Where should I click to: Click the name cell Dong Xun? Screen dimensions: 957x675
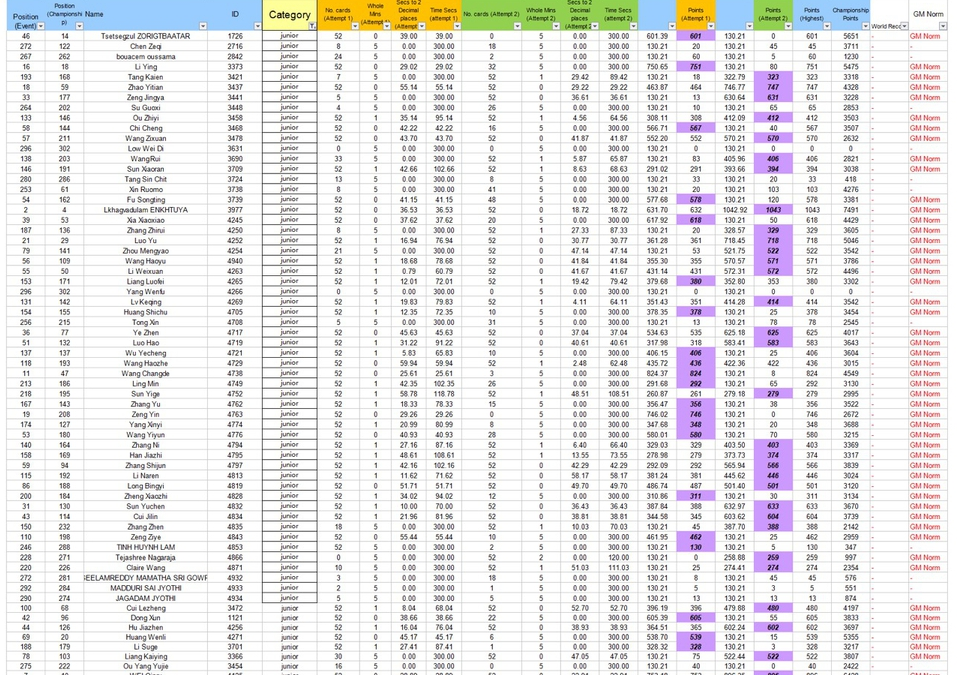click(145, 618)
